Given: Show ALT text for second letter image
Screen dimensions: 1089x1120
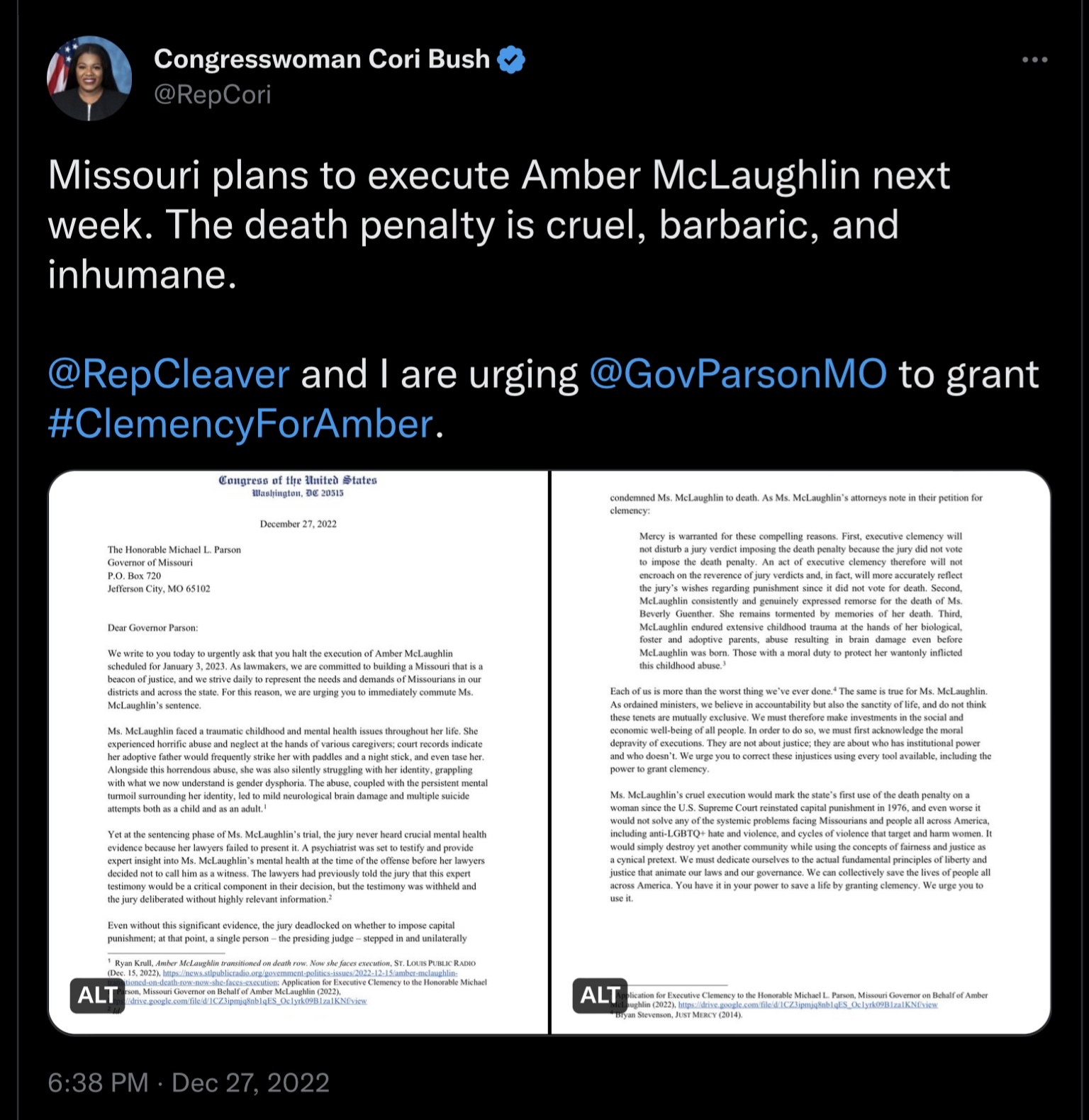Looking at the screenshot, I should pos(600,995).
